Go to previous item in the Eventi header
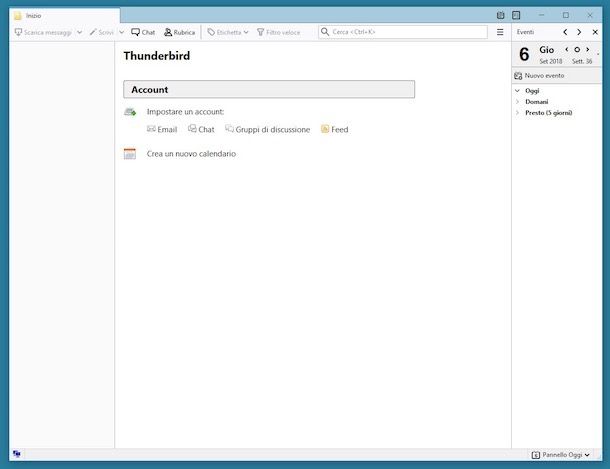 (565, 32)
